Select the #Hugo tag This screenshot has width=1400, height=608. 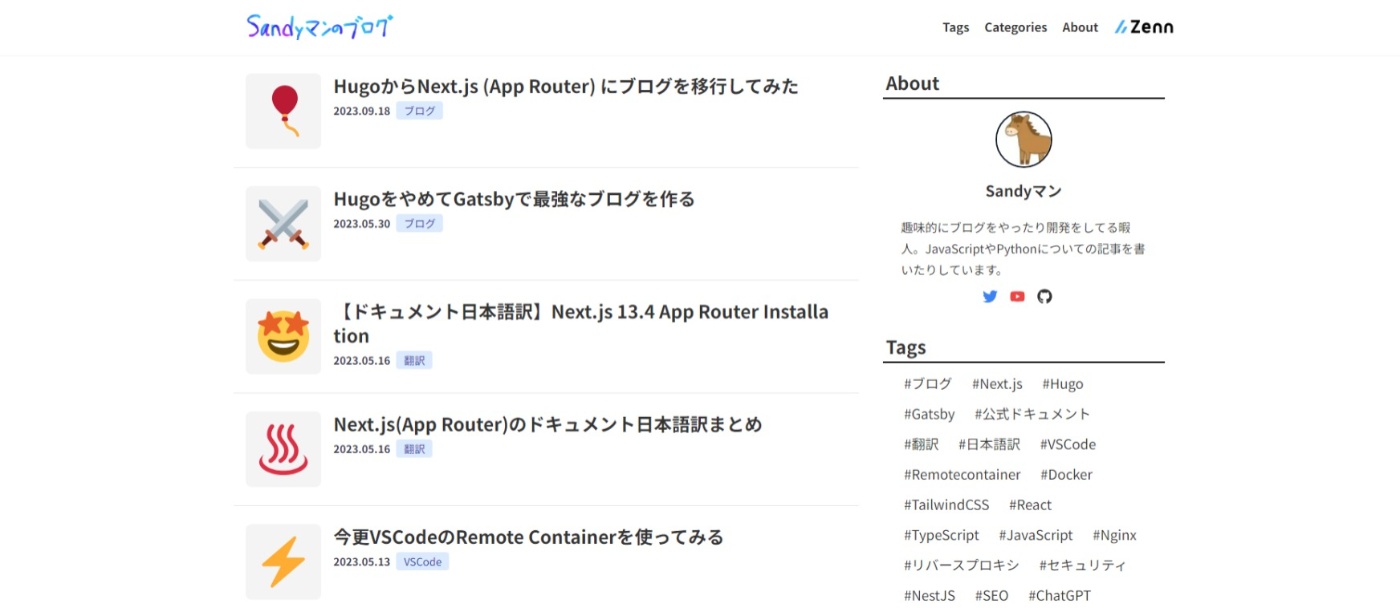1062,384
